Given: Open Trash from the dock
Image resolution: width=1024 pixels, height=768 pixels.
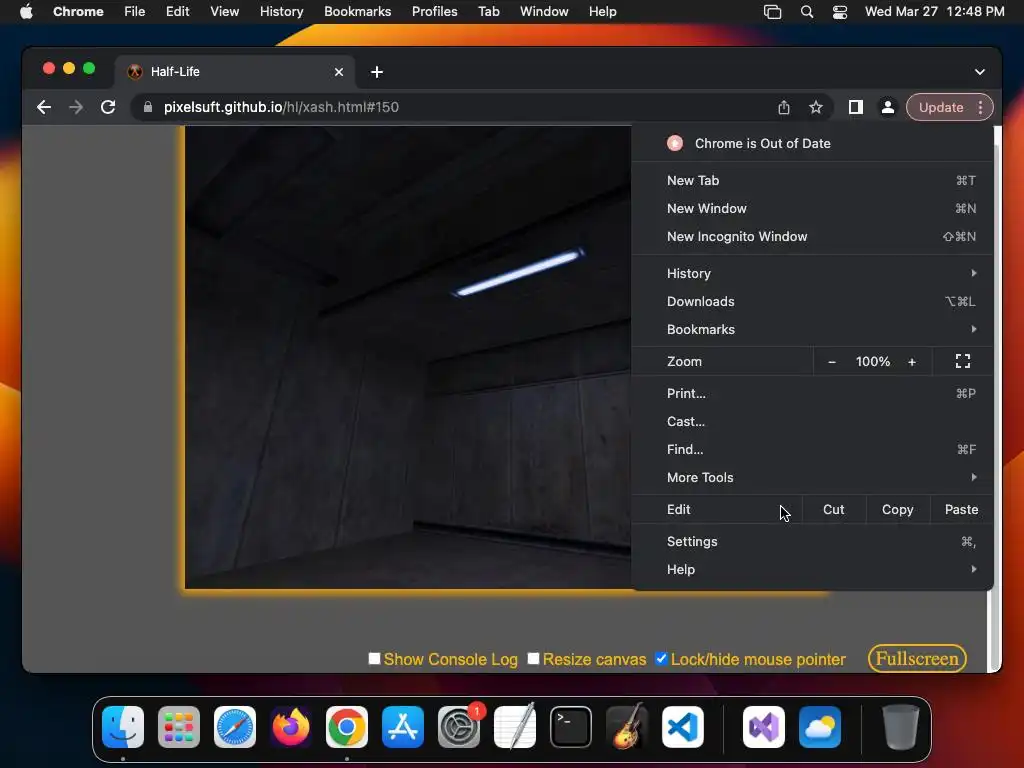Looking at the screenshot, I should [901, 727].
